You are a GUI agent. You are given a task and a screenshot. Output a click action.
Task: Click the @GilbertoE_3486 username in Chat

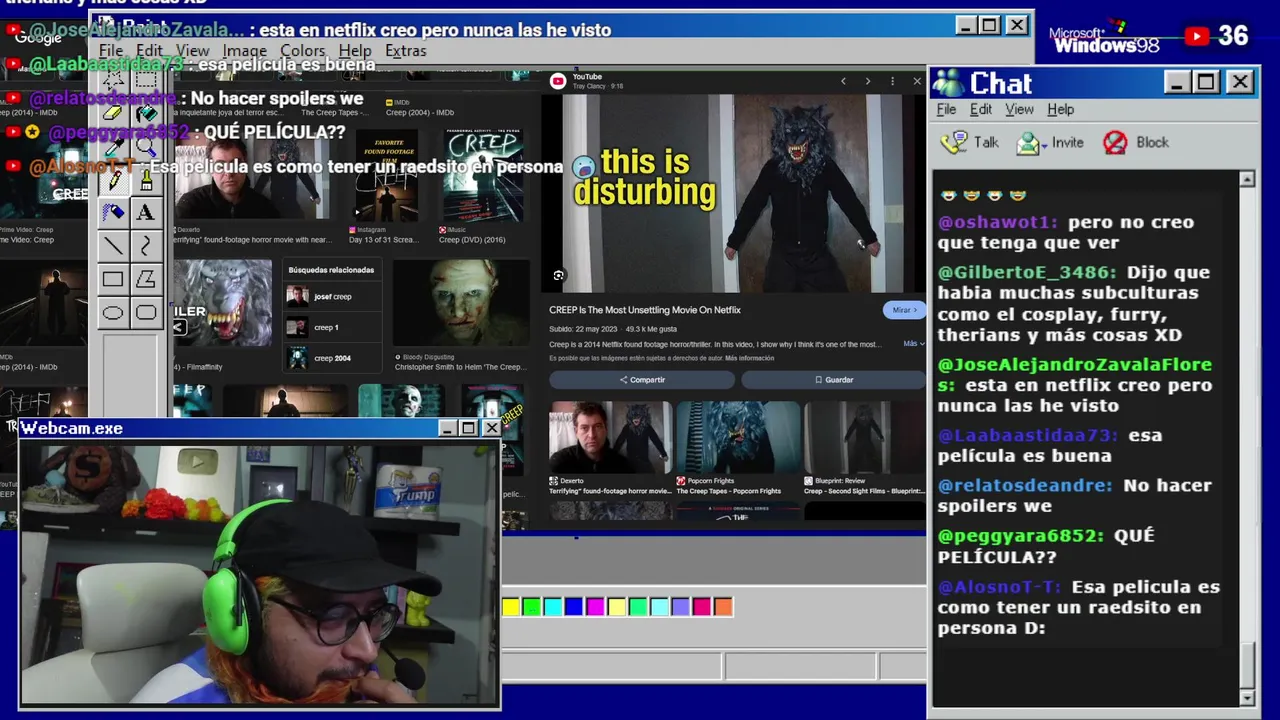coord(1027,272)
